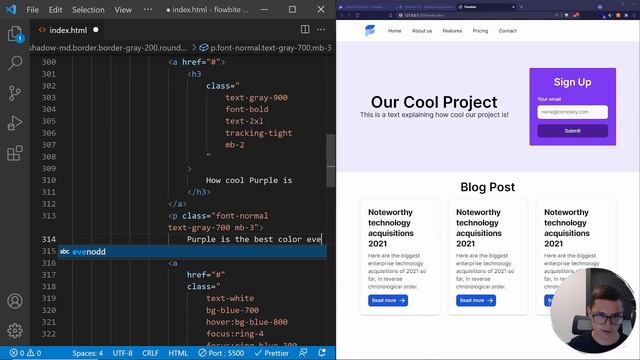Open the Run and Debug view
Image resolution: width=640 pixels, height=360 pixels.
tap(15, 123)
